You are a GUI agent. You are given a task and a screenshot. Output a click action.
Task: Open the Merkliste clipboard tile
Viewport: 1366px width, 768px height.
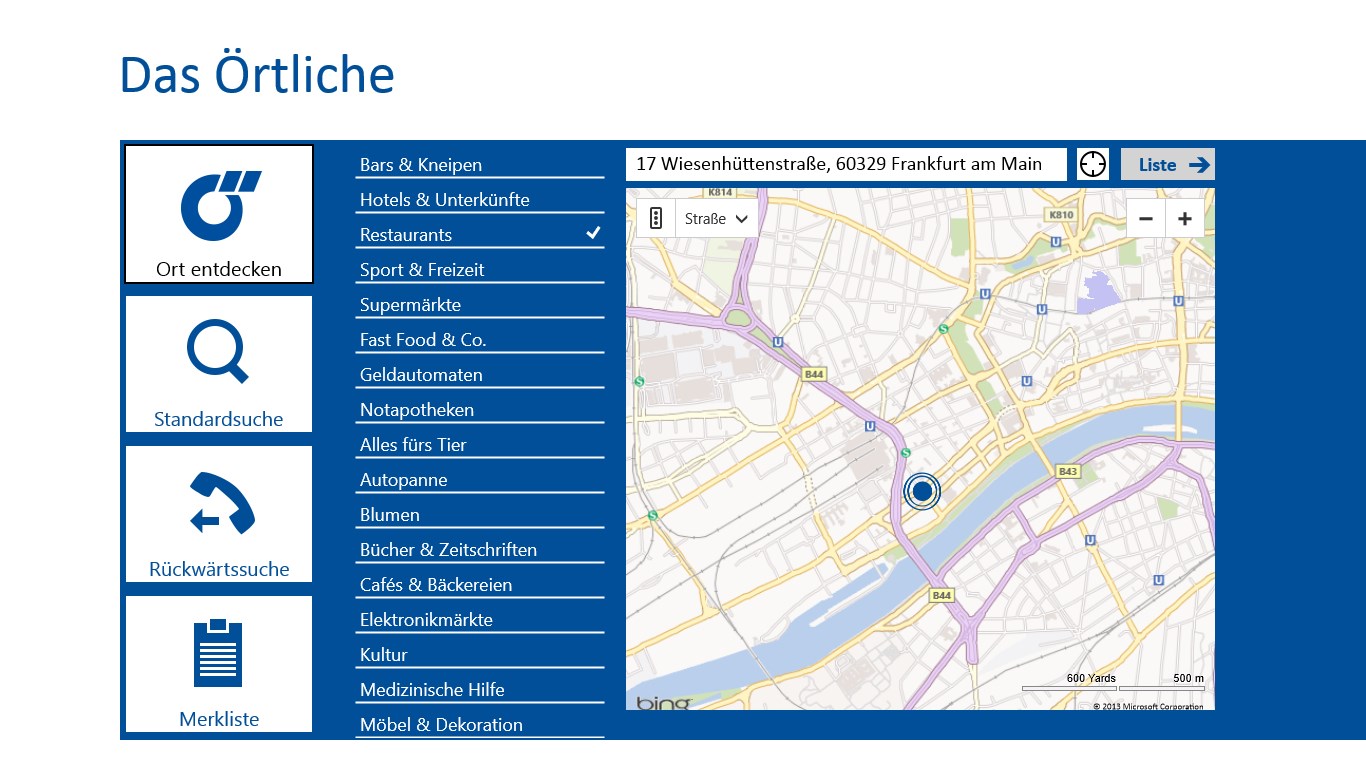[219, 664]
